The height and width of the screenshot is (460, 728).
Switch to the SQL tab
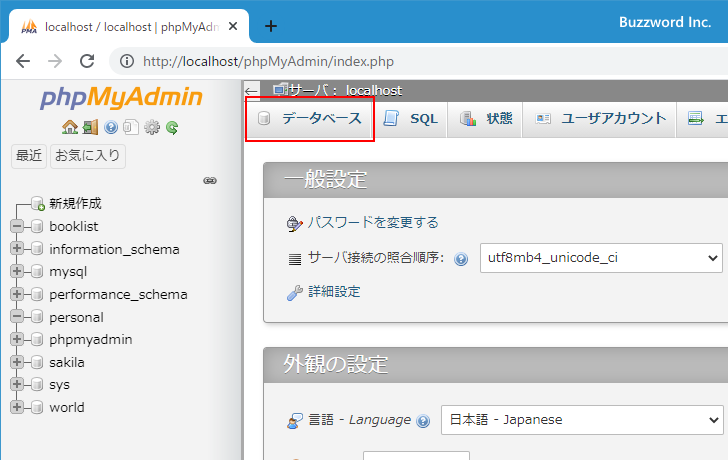point(411,118)
